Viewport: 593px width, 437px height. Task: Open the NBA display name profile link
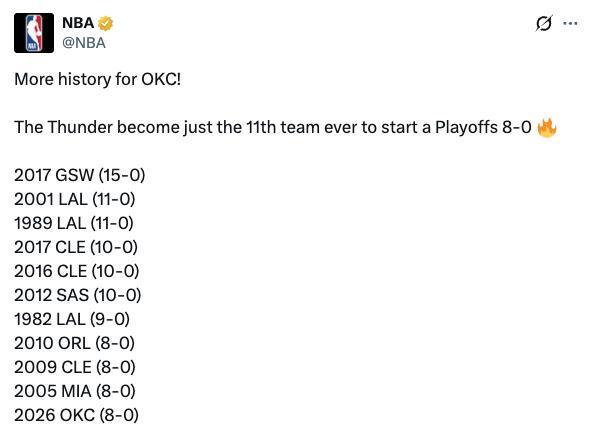[x=78, y=23]
